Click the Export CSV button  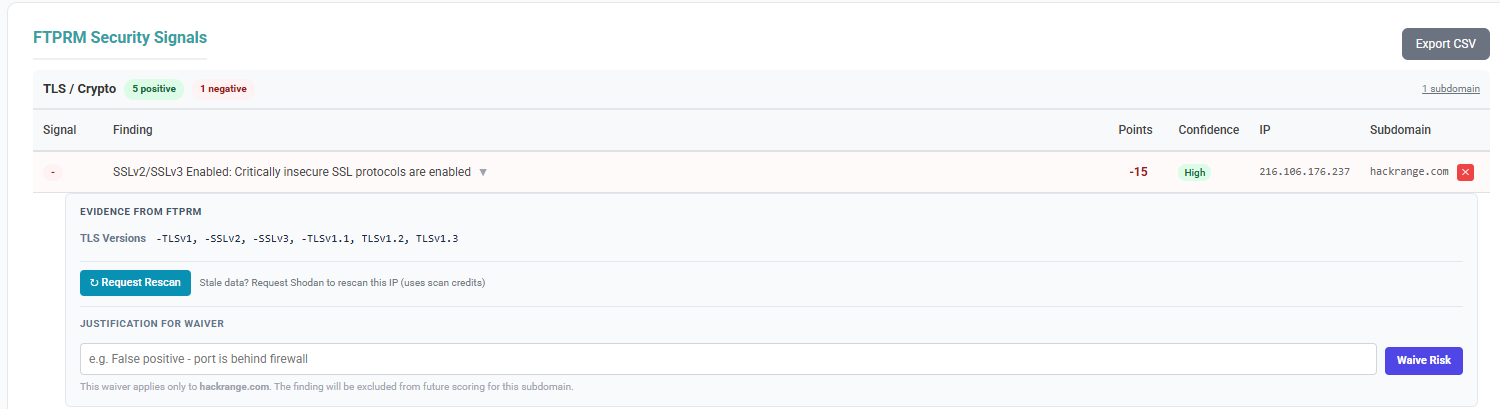pos(1445,44)
